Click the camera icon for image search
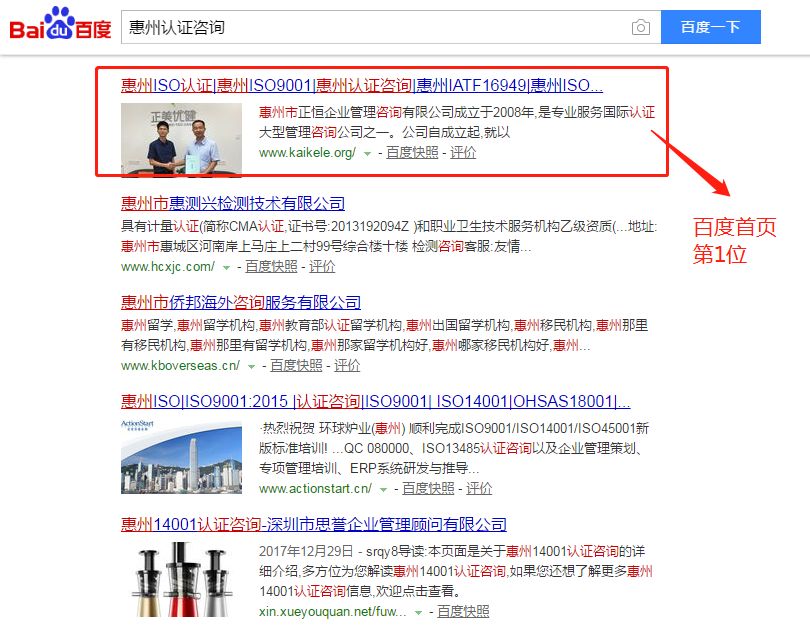This screenshot has width=810, height=627. tap(640, 28)
